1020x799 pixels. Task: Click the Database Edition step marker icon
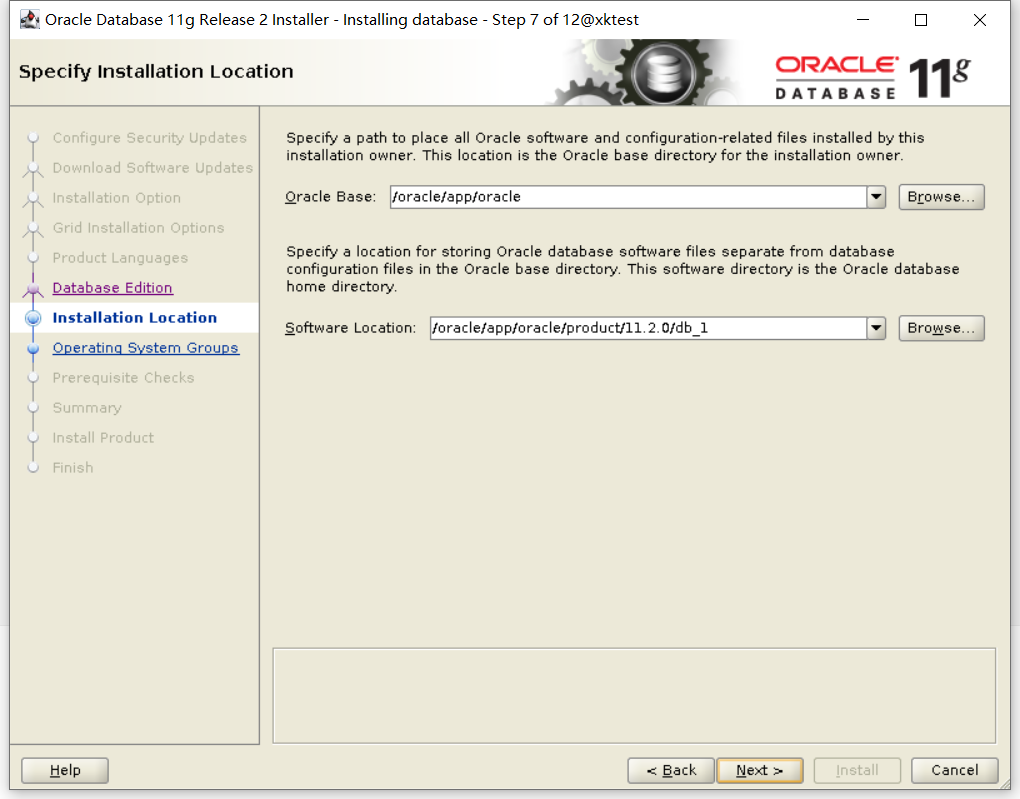click(33, 288)
